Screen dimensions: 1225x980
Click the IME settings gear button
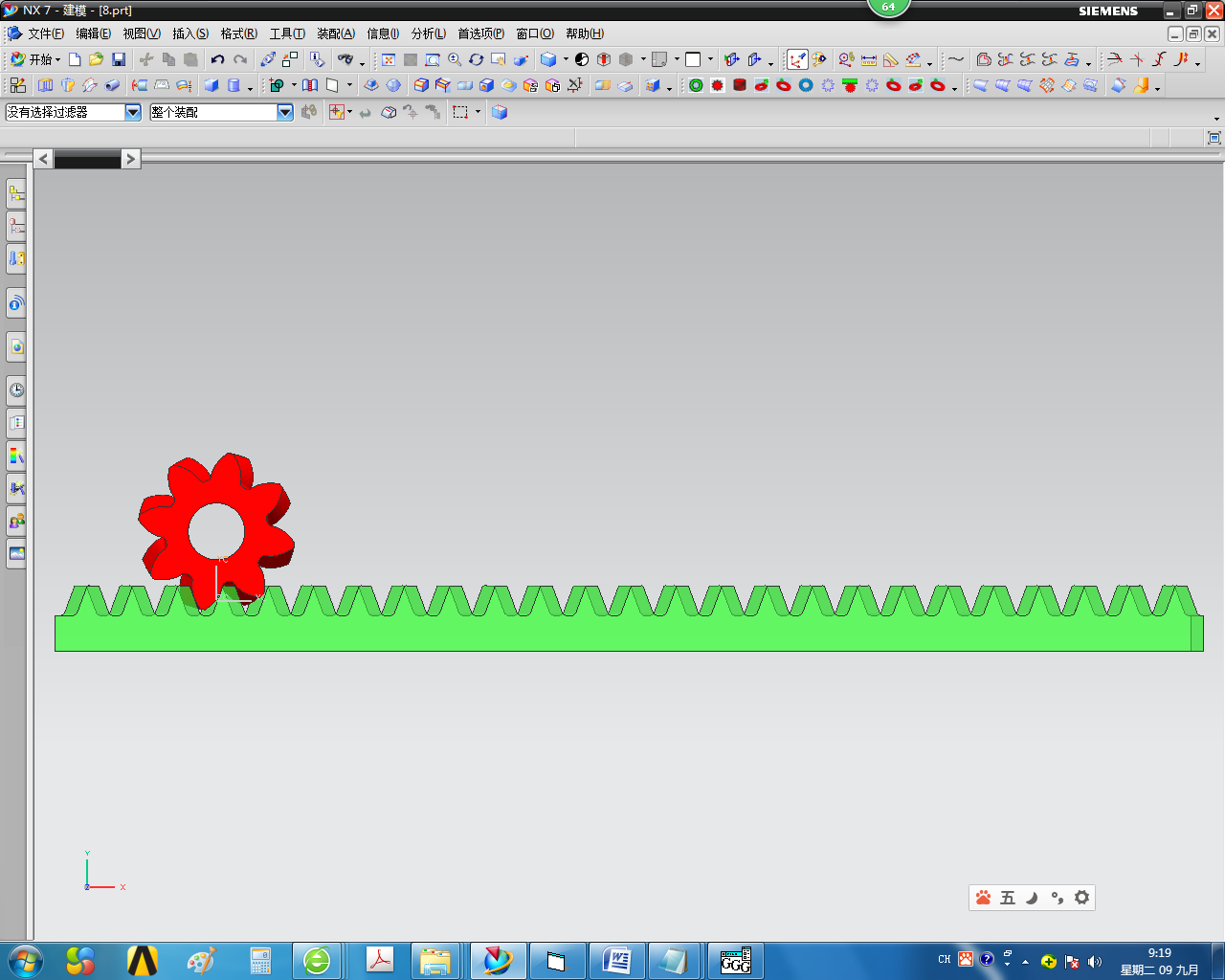[x=1081, y=898]
